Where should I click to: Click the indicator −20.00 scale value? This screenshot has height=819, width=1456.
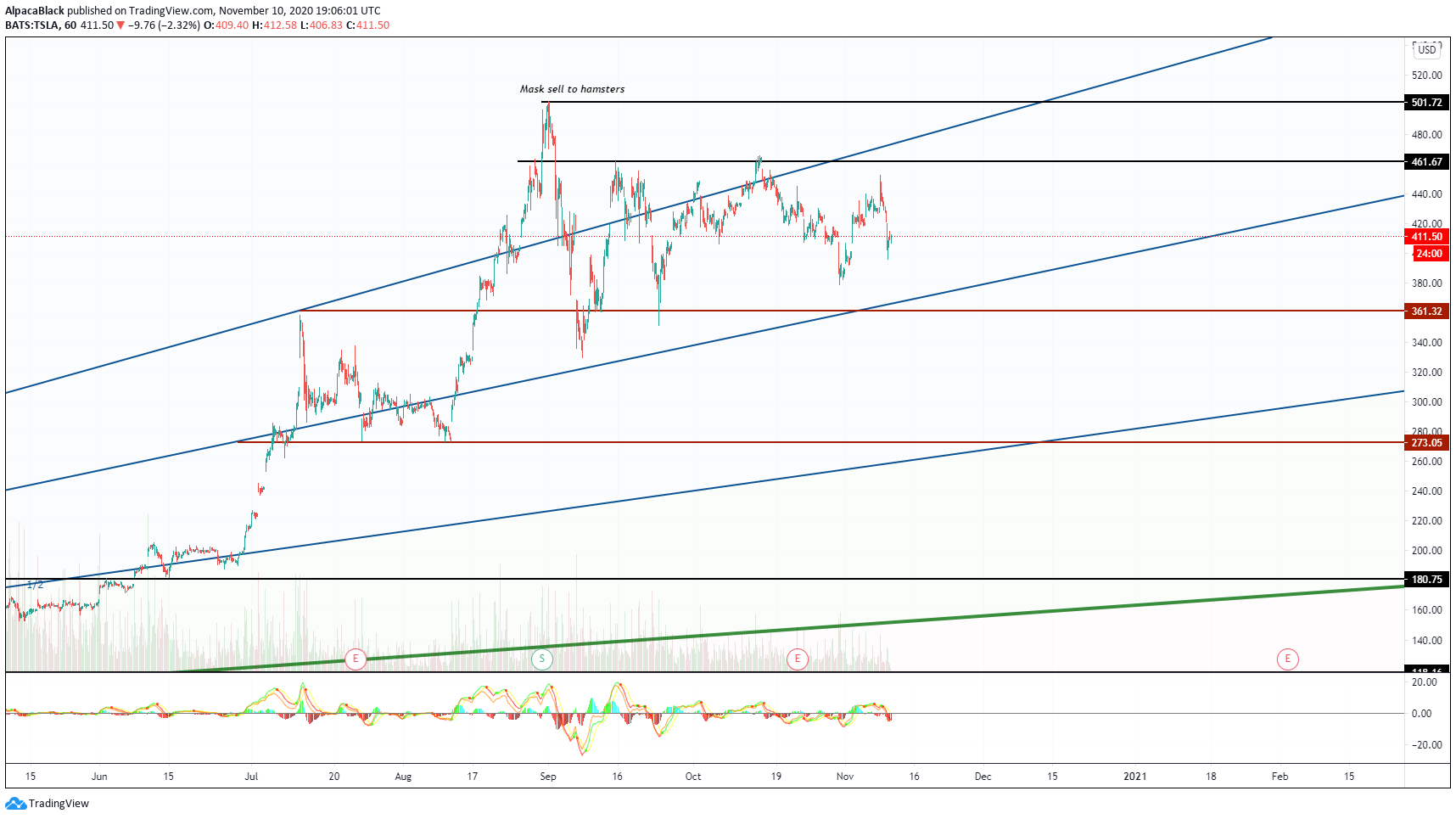[1424, 745]
